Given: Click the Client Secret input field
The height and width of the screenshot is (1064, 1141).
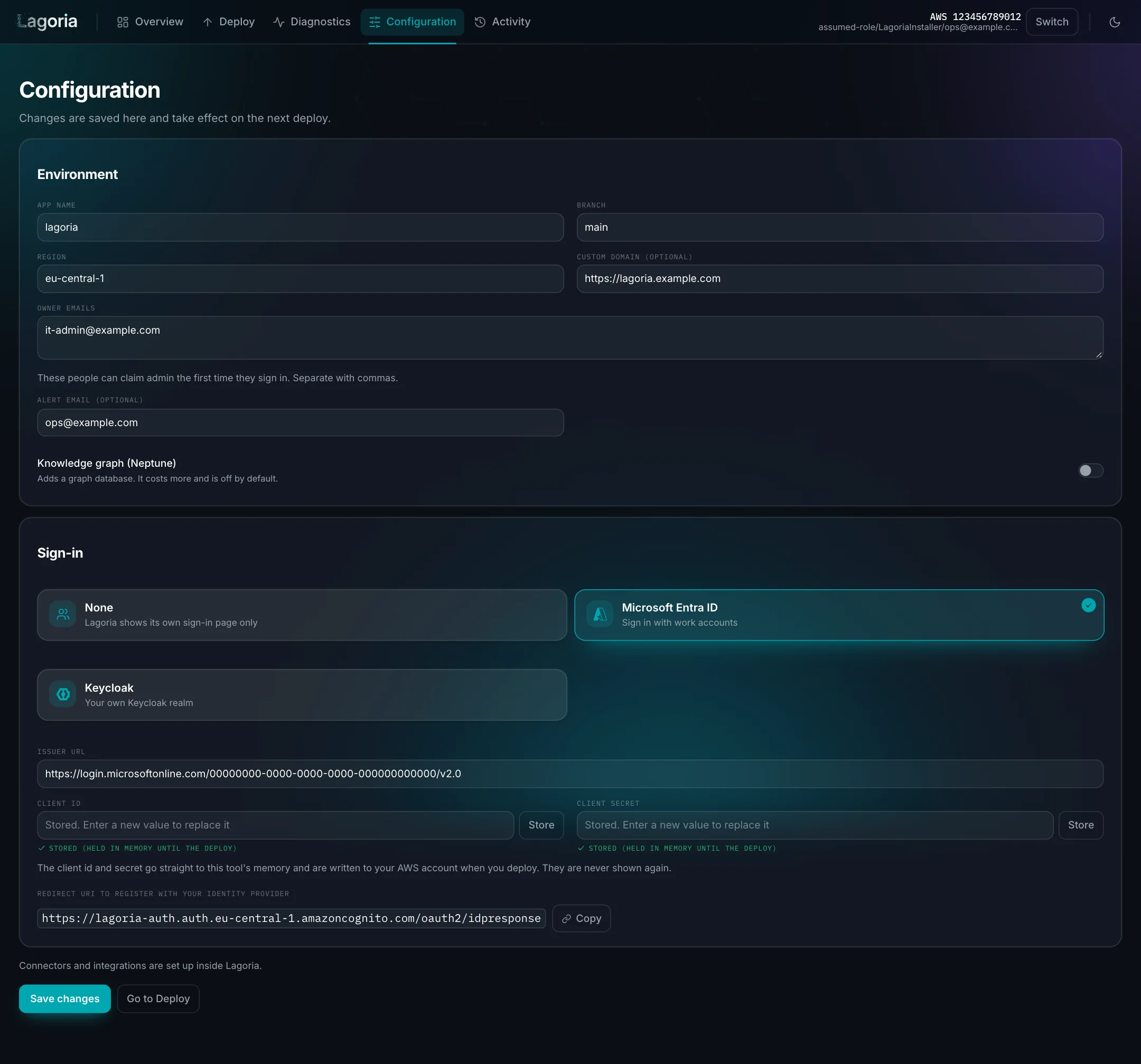Looking at the screenshot, I should tap(815, 825).
